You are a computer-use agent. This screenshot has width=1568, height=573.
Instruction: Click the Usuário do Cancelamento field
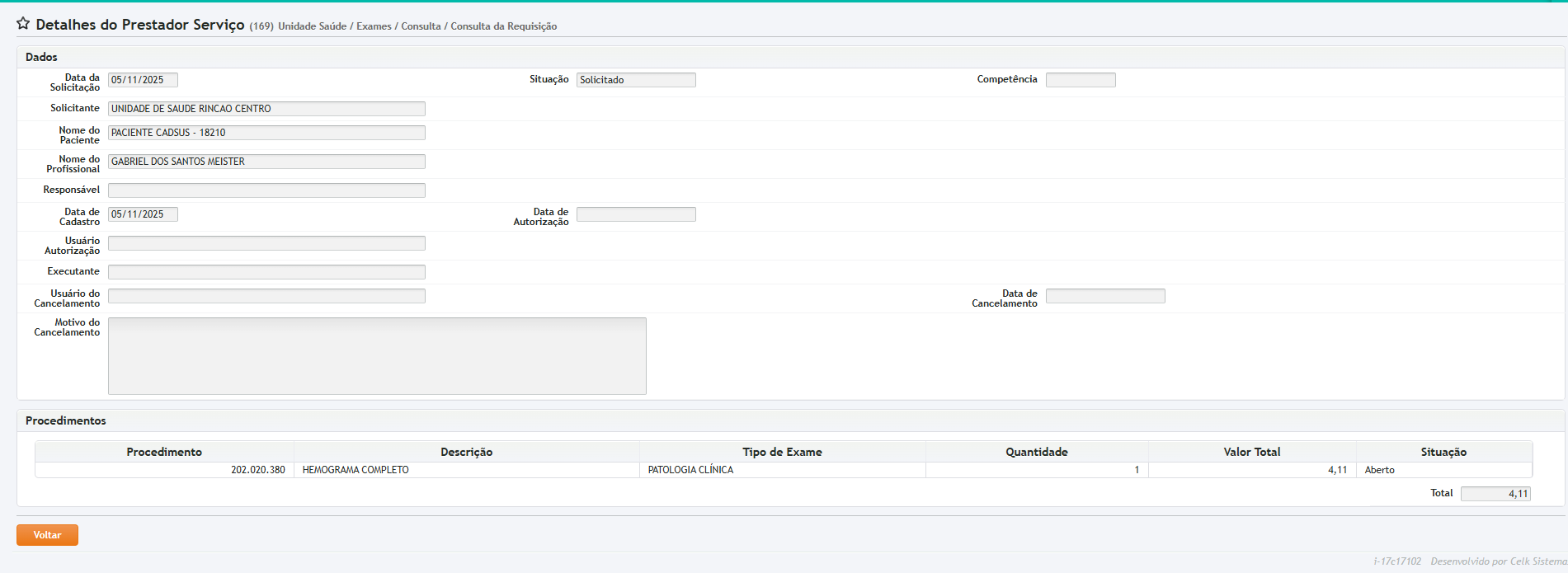[x=266, y=296]
